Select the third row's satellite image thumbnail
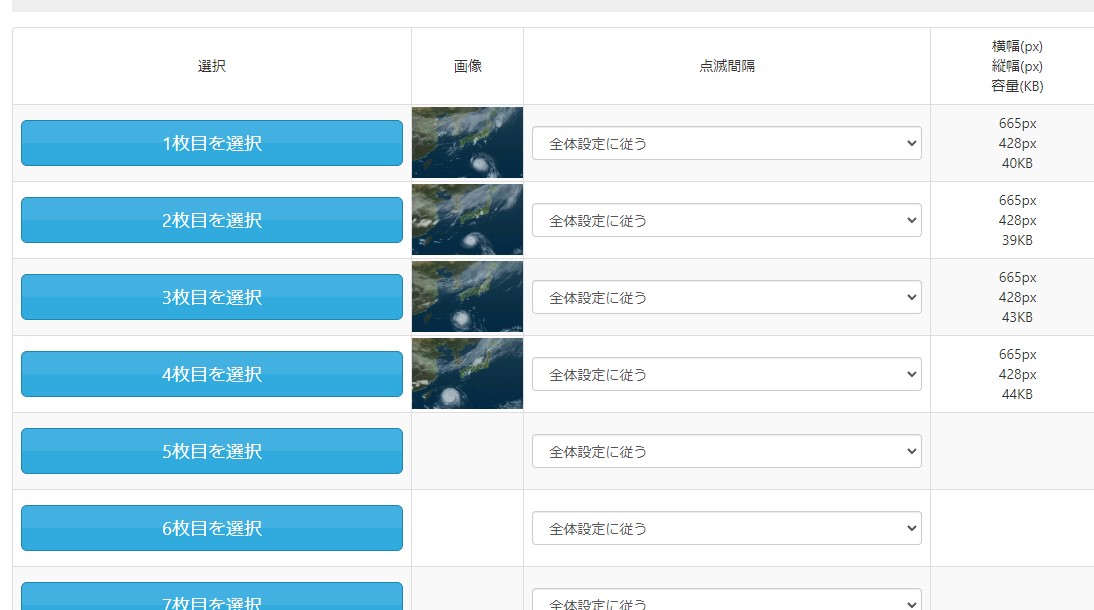 (467, 296)
